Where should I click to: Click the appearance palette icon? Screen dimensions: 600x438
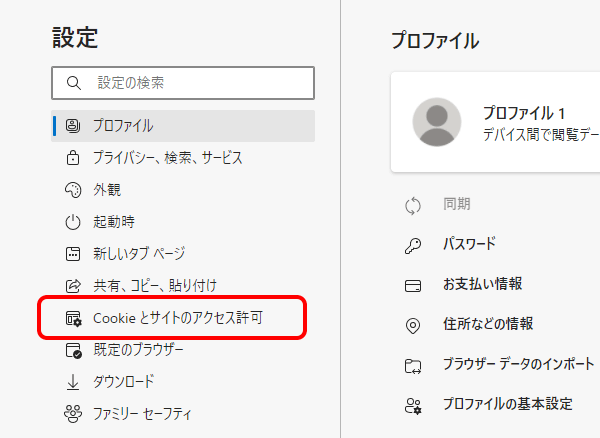(73, 190)
